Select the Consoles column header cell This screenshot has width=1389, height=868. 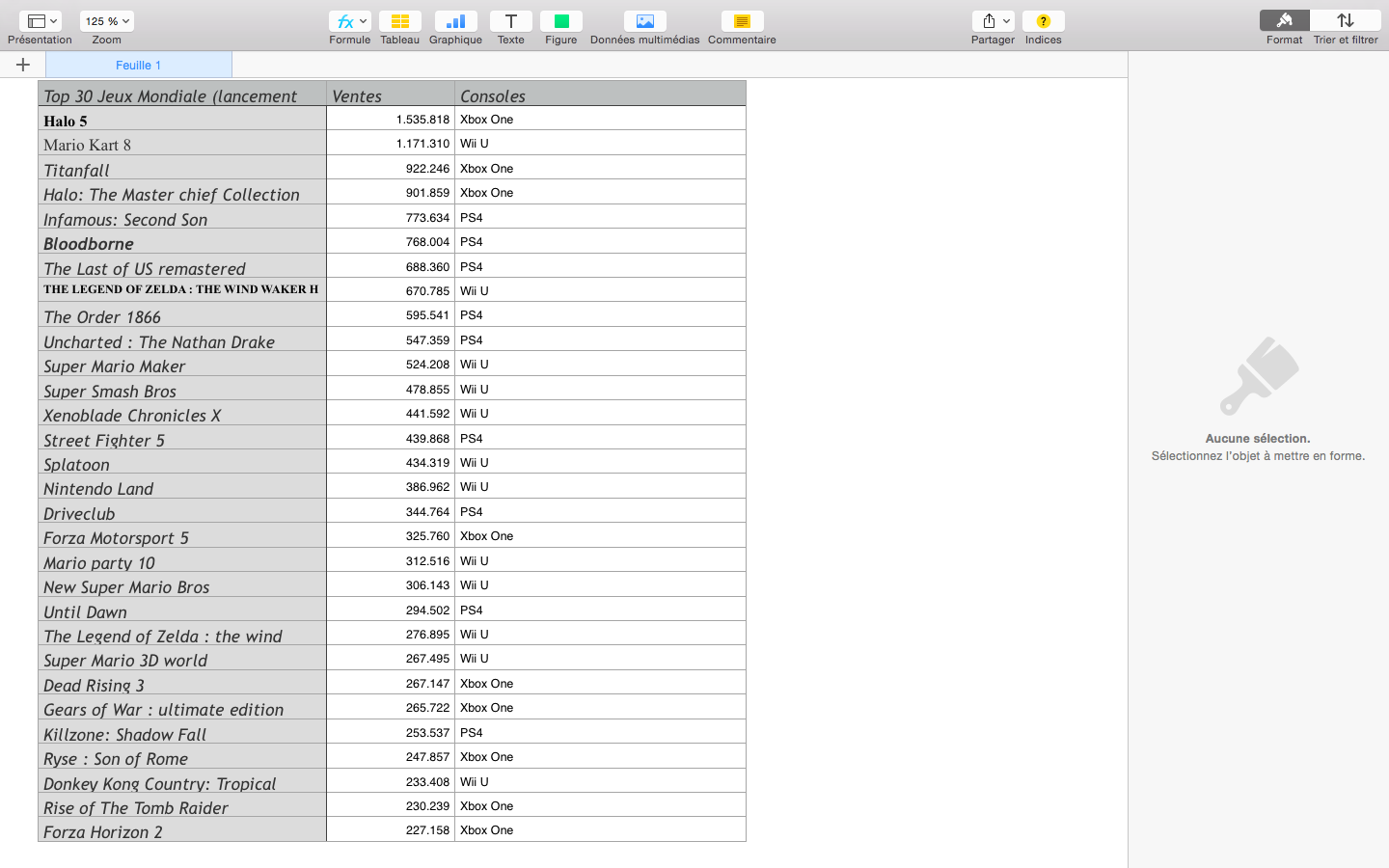[x=600, y=94]
